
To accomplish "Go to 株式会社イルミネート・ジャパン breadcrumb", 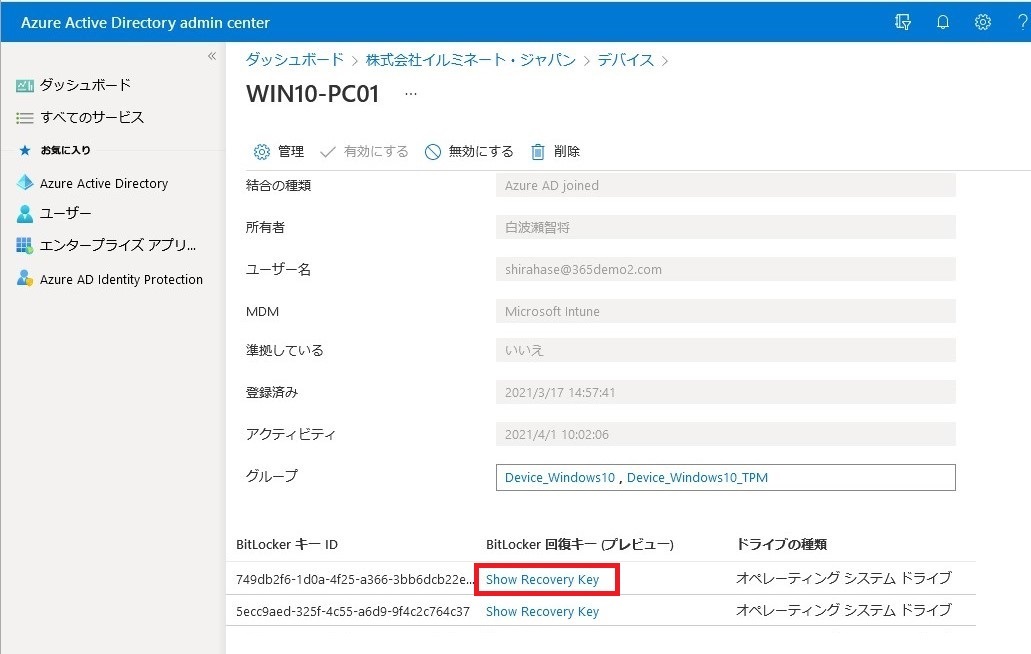I will [470, 60].
